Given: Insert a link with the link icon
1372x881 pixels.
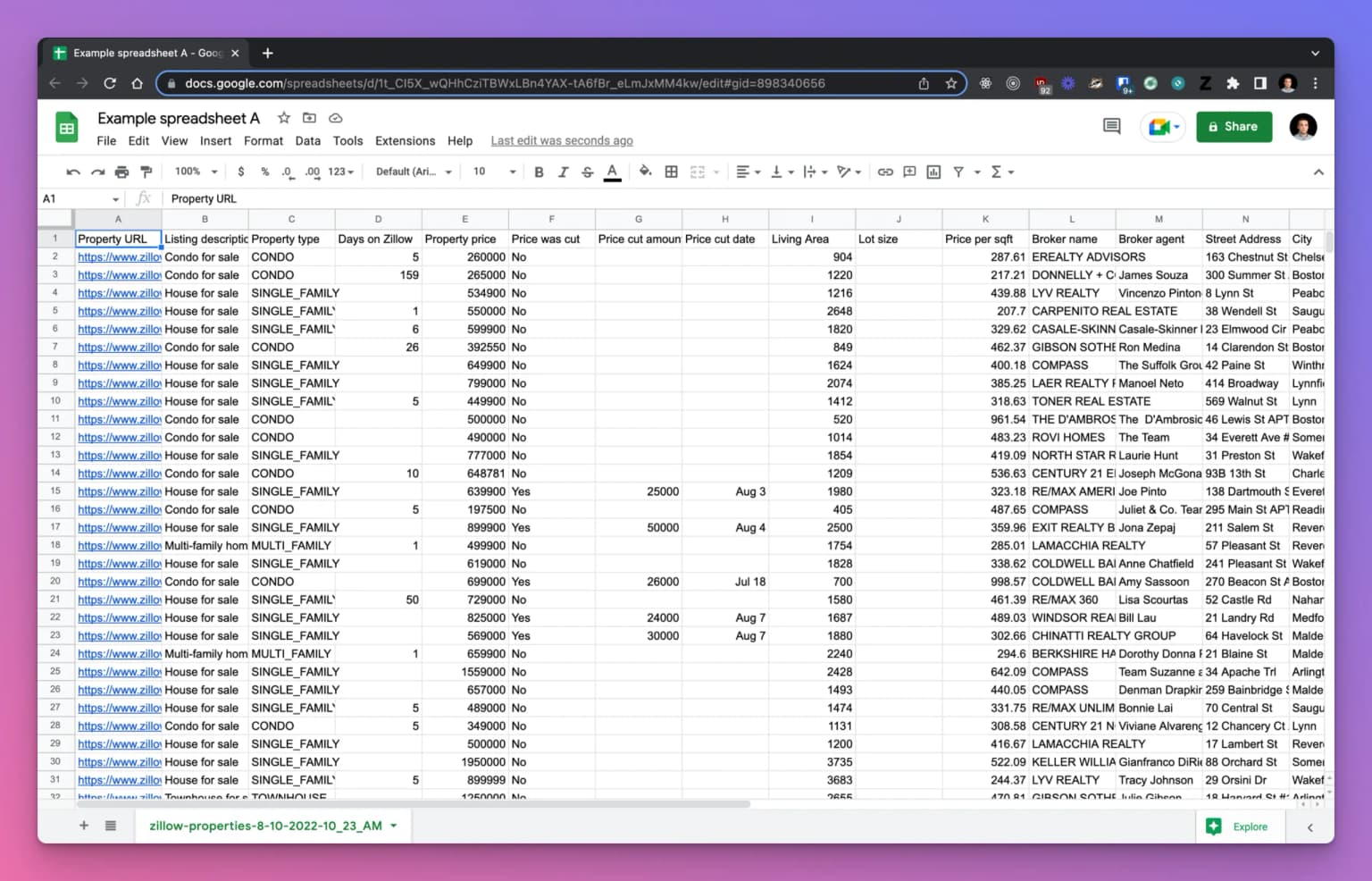Looking at the screenshot, I should [884, 172].
